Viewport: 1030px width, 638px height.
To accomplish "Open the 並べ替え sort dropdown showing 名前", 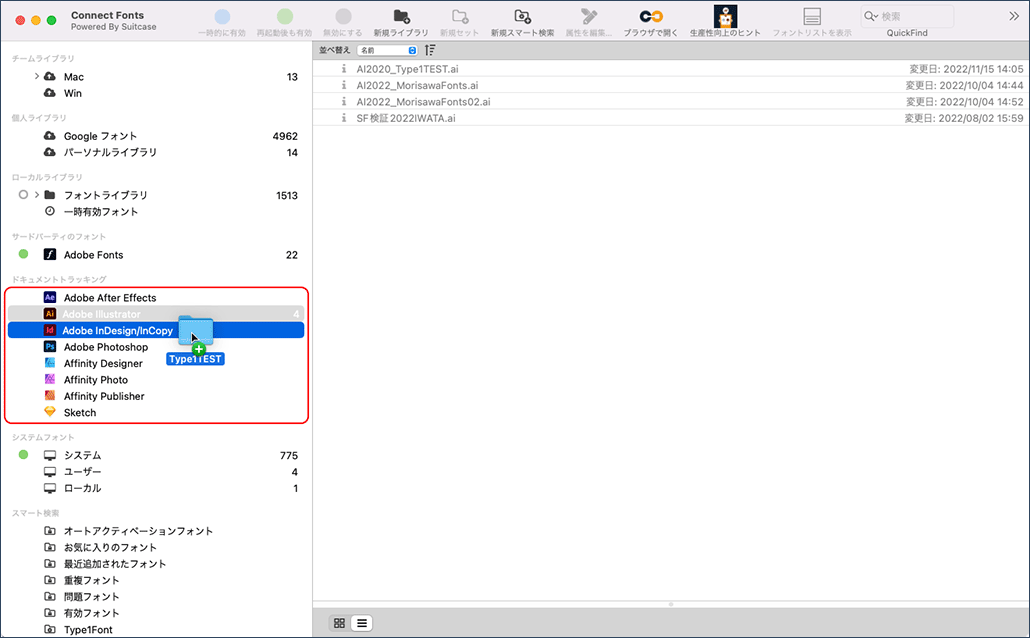I will pos(387,50).
